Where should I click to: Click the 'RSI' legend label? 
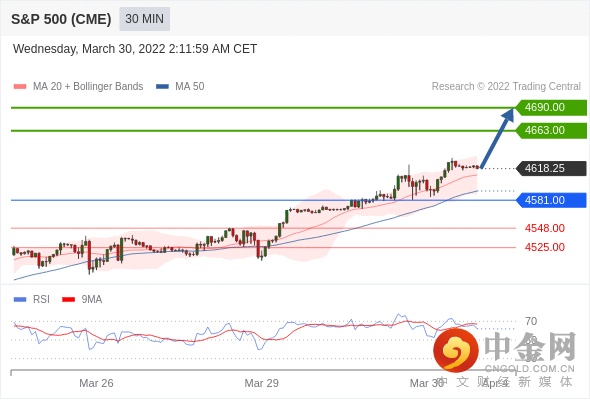coord(41,300)
